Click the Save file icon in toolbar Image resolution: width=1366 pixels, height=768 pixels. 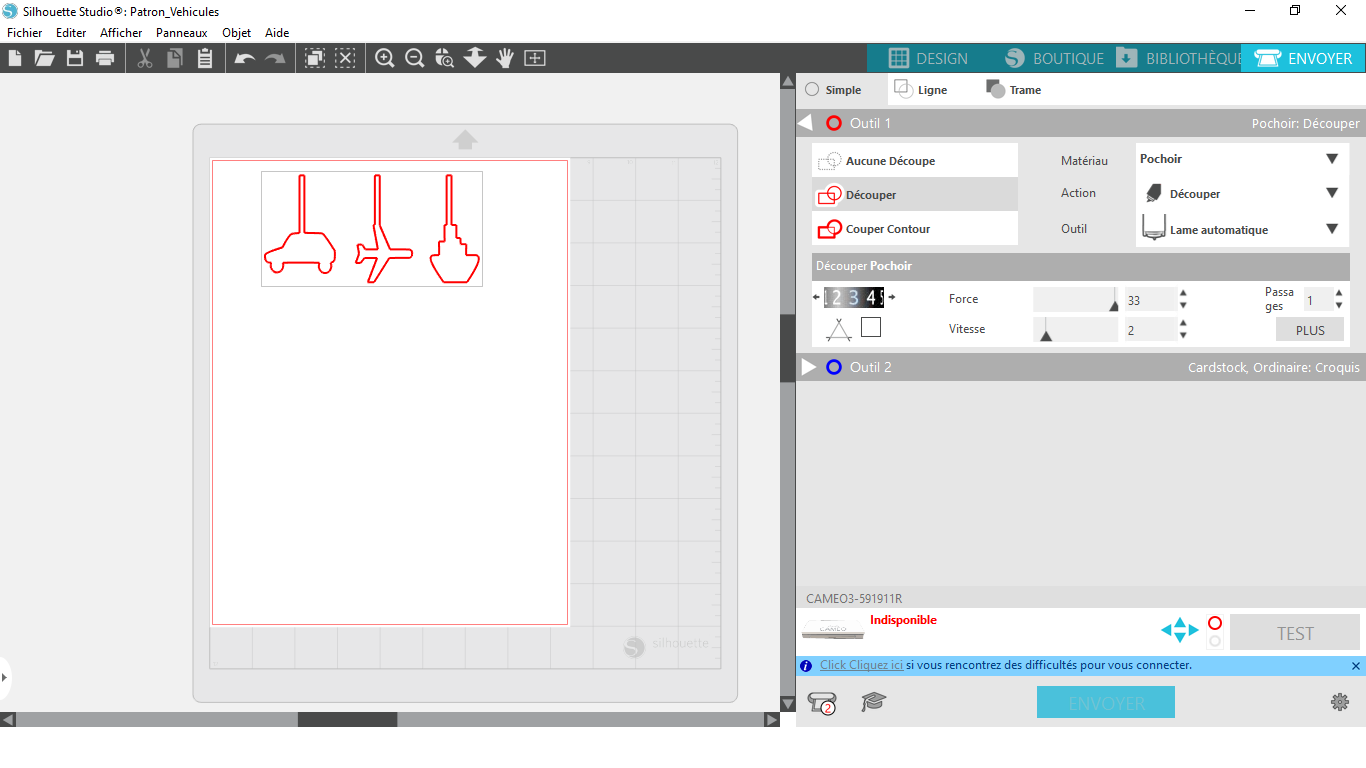pos(74,58)
